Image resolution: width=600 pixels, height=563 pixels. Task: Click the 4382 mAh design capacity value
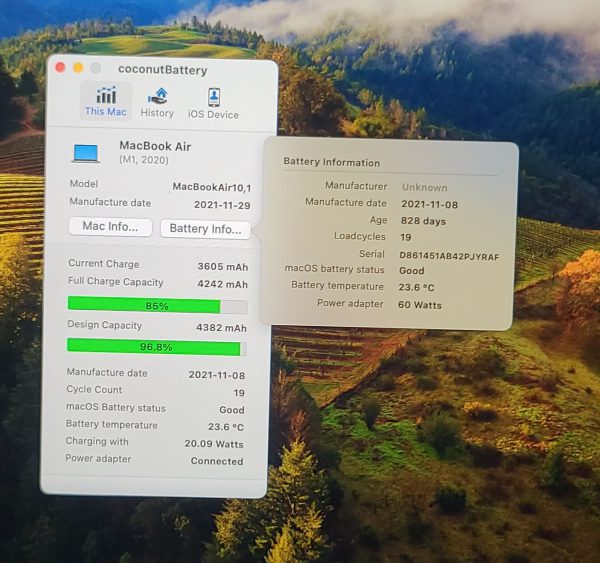click(222, 327)
